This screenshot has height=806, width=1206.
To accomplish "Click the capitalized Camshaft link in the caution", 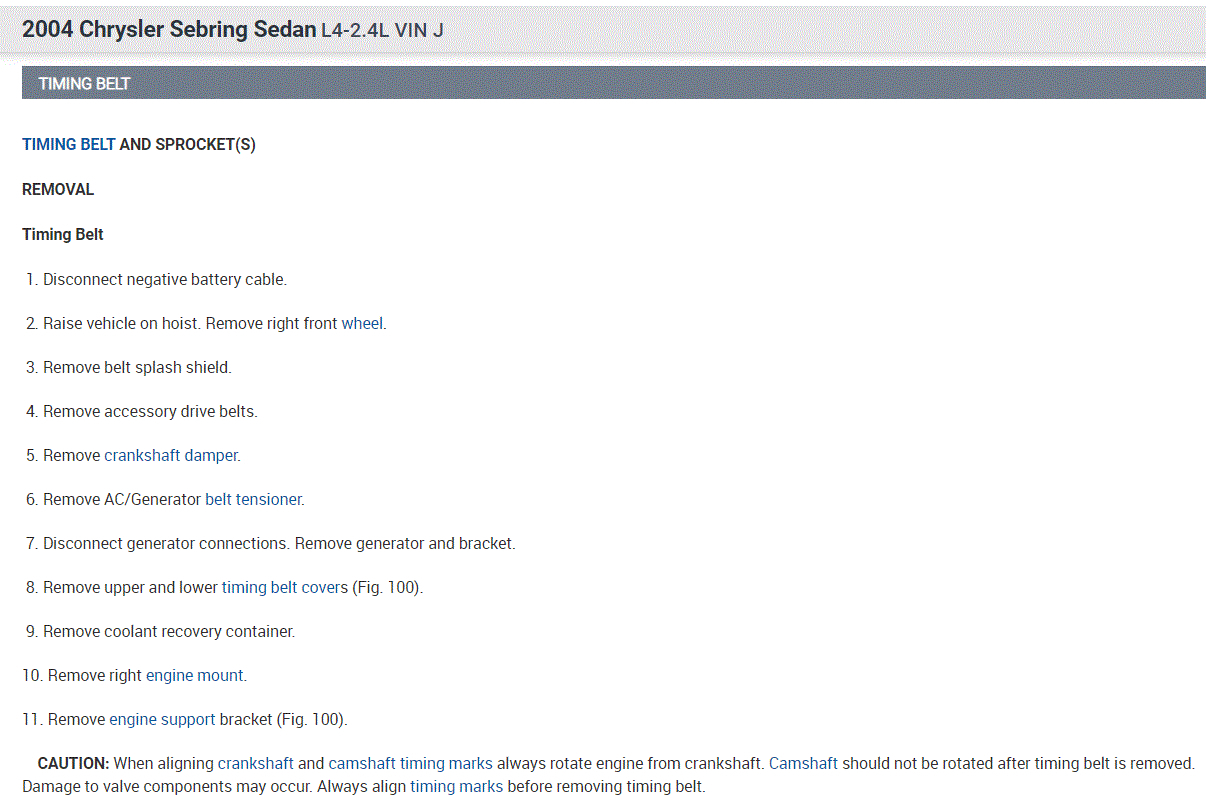I will [x=803, y=763].
